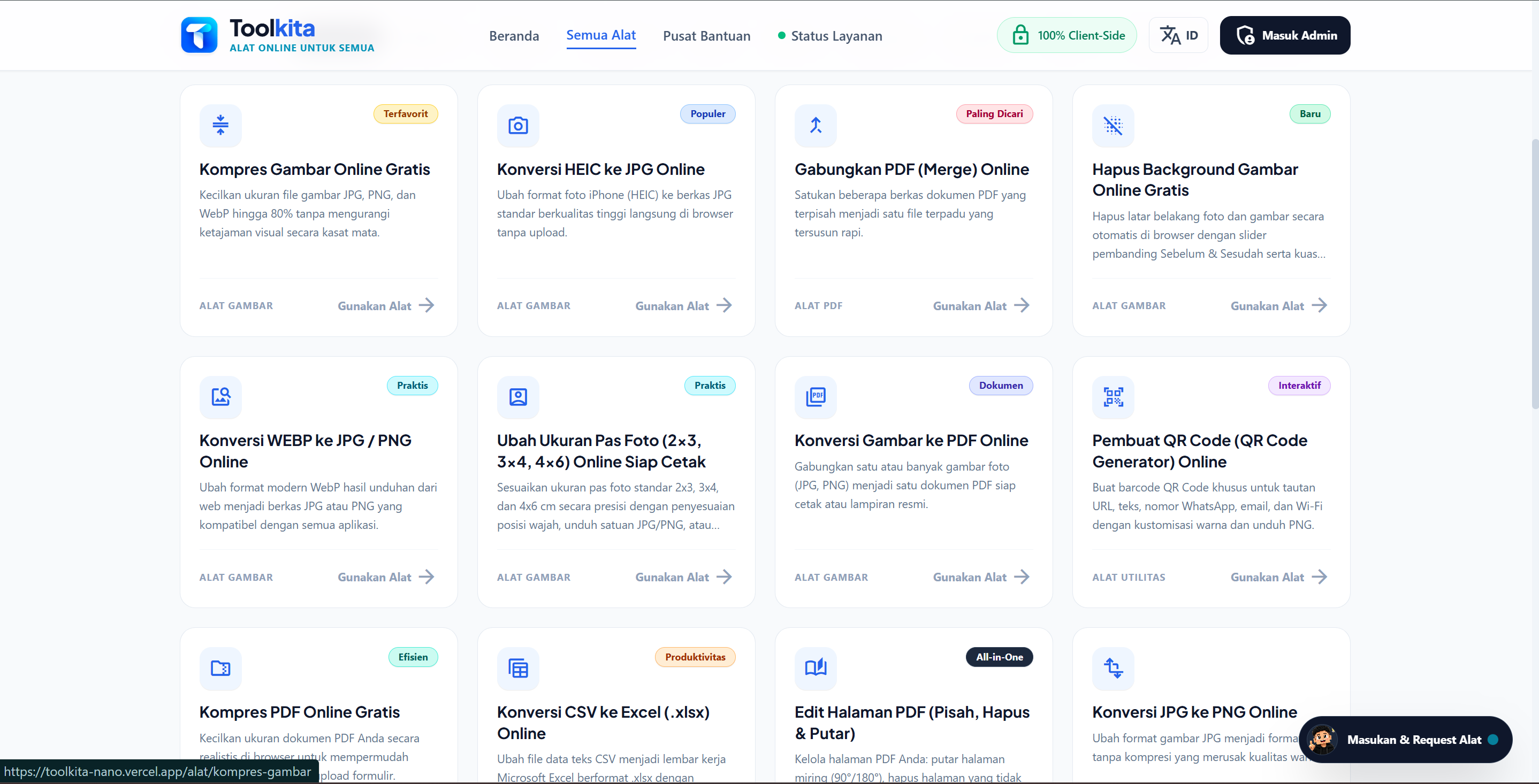Click the Hapus Background icon

click(1113, 125)
